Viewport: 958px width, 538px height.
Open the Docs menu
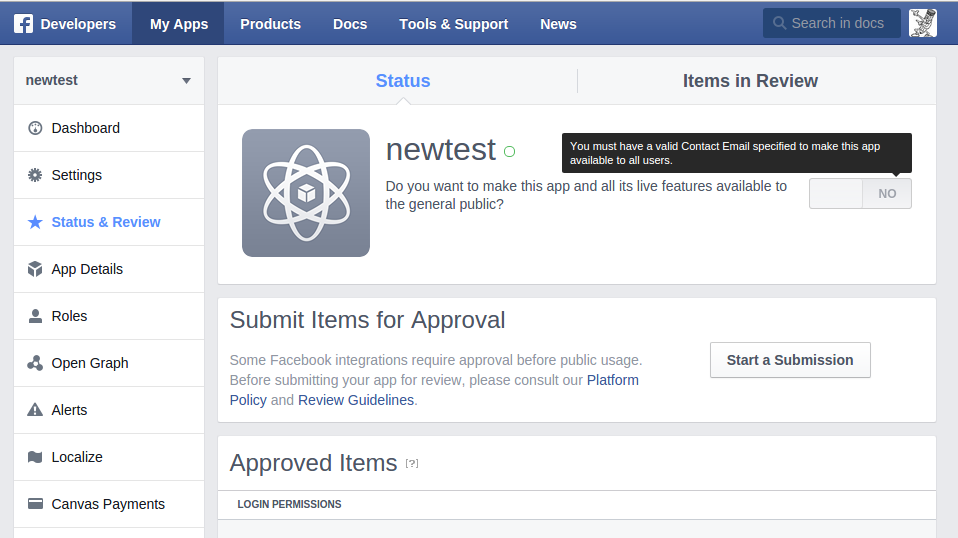(x=350, y=24)
